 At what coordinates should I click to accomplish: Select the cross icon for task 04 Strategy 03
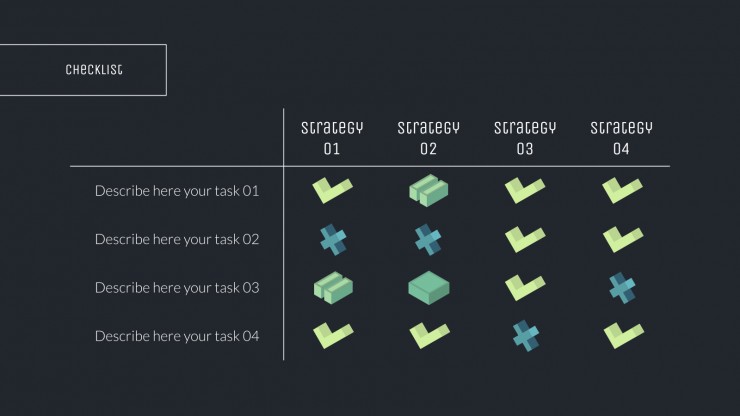click(526, 336)
